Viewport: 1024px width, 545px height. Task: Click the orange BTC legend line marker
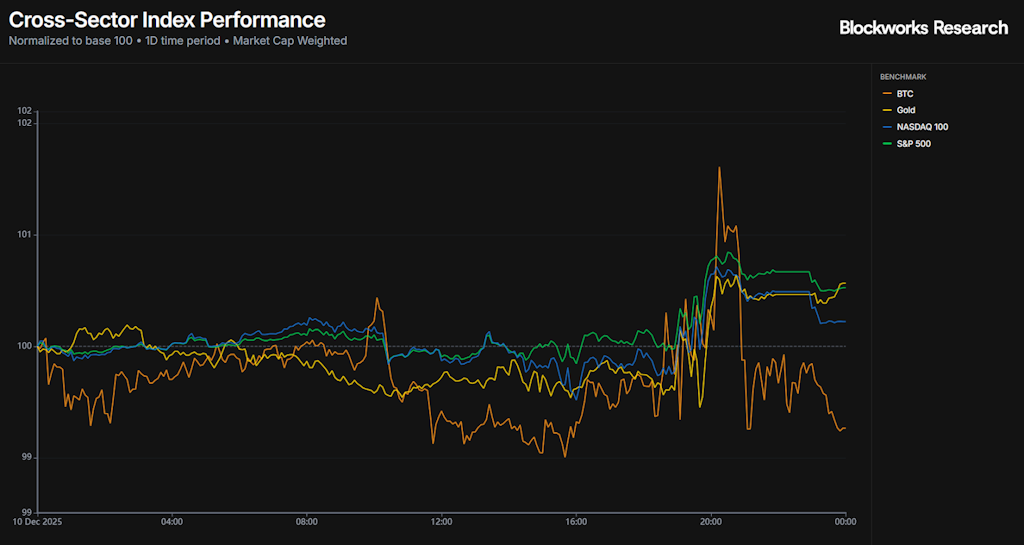tap(886, 93)
